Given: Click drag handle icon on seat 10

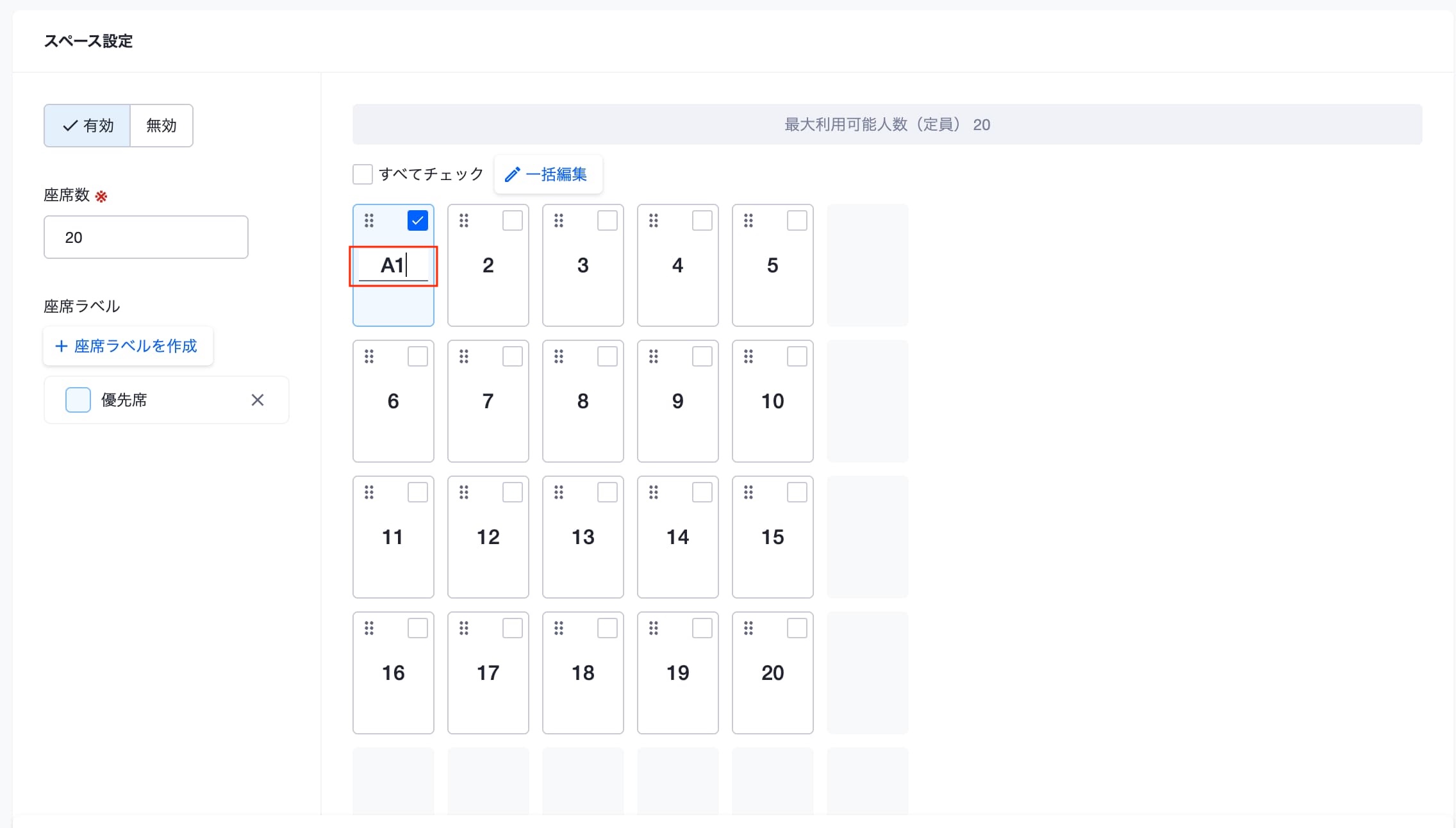Looking at the screenshot, I should tap(749, 357).
